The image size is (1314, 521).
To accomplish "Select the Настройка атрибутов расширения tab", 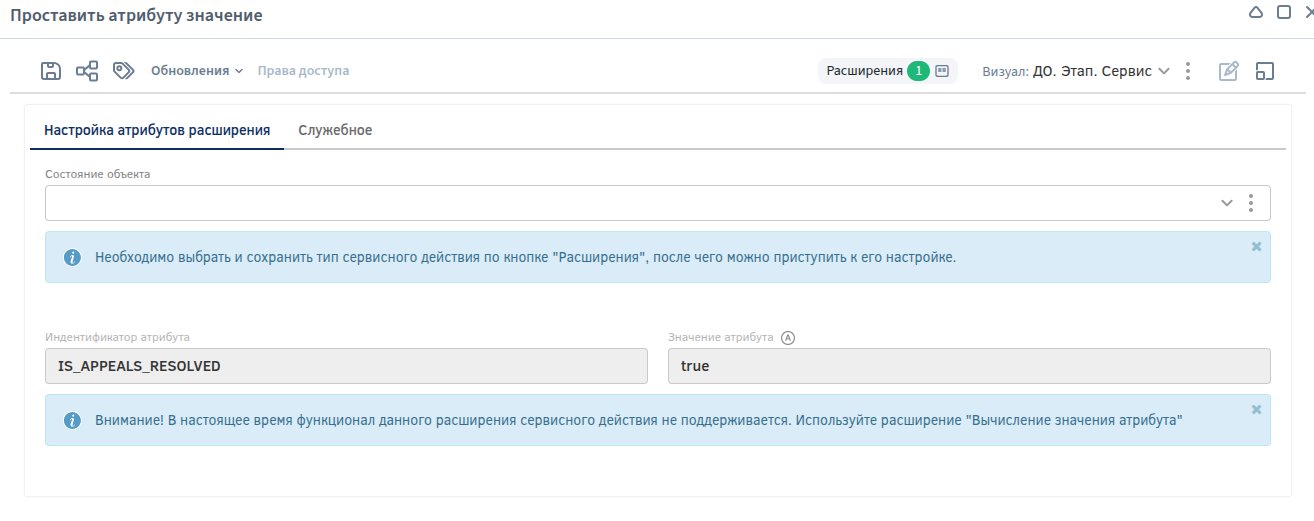I will point(157,131).
